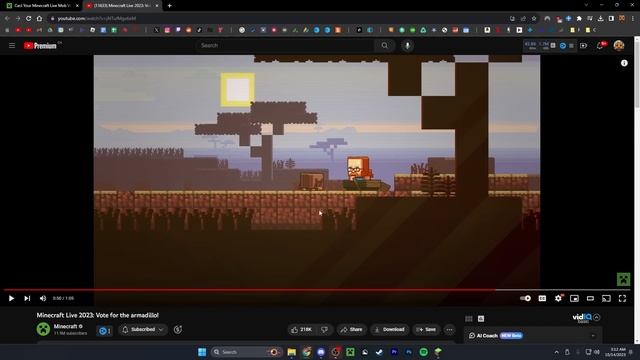This screenshot has height=360, width=640.
Task: Close the Minecraft Live 2023 tab
Action: click(157, 6)
